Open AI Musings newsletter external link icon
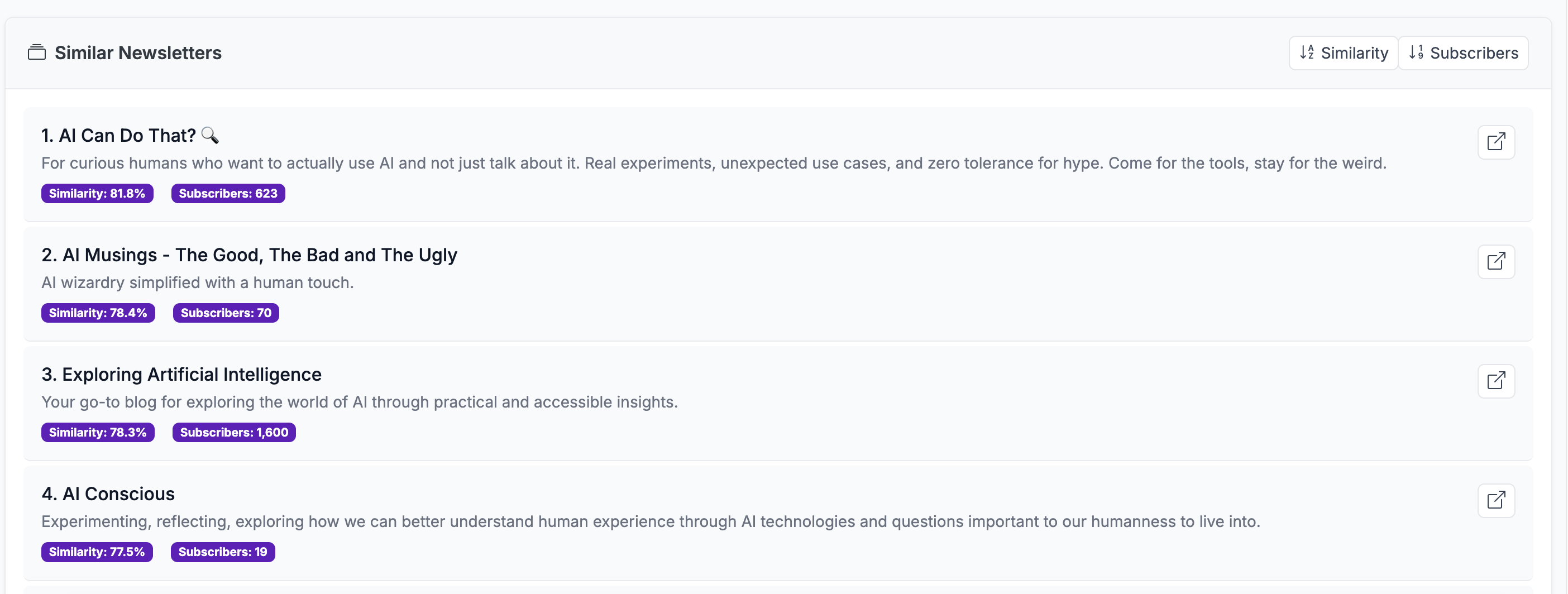1568x594 pixels. [x=1495, y=262]
